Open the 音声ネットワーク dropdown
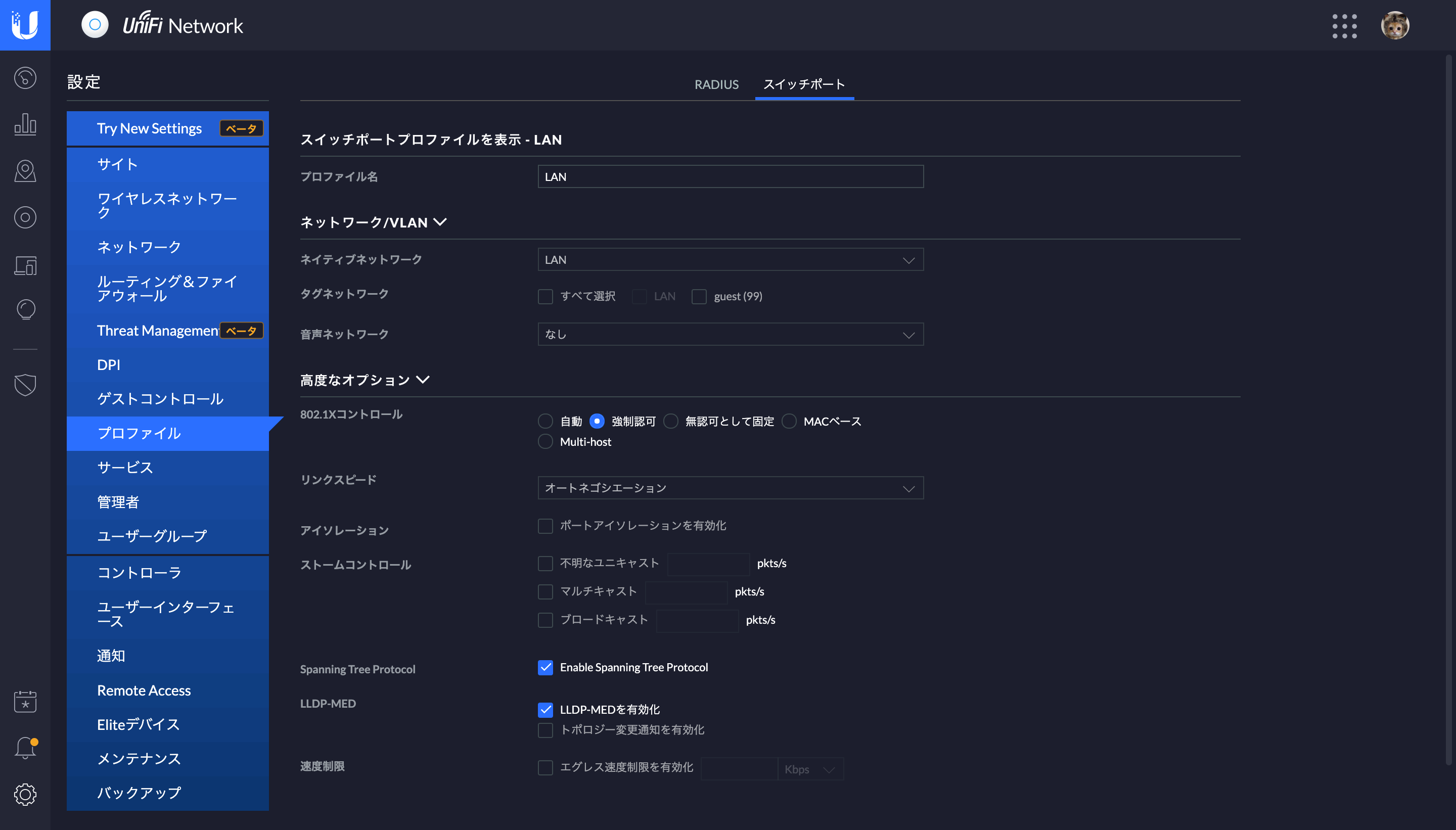The height and width of the screenshot is (830, 1456). 731,335
